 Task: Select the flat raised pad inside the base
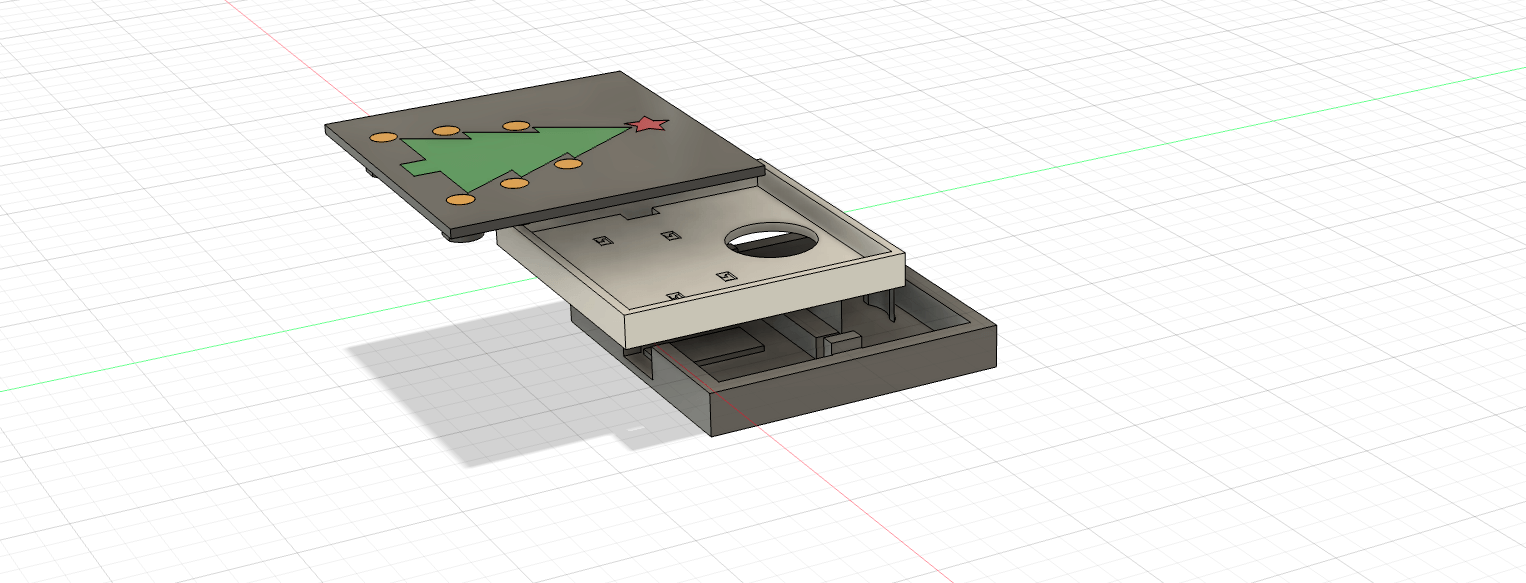[722, 346]
